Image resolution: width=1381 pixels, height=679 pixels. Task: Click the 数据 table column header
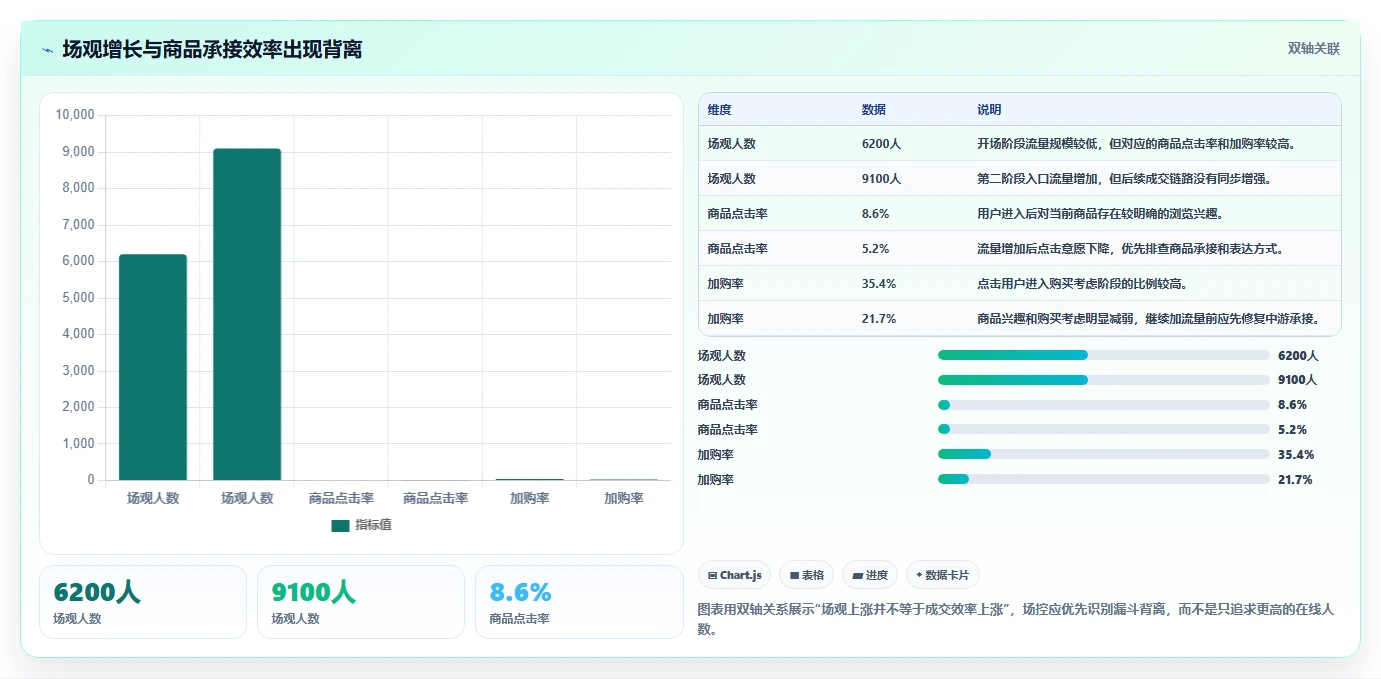pos(873,110)
